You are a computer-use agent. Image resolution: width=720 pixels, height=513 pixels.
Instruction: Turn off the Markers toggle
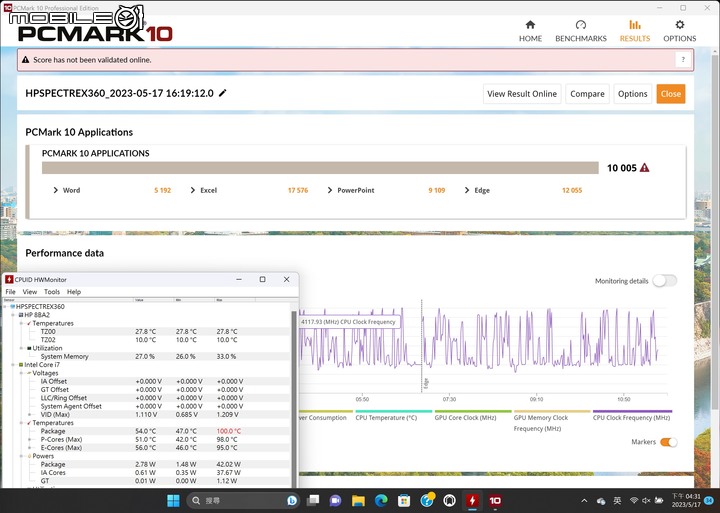tap(669, 442)
